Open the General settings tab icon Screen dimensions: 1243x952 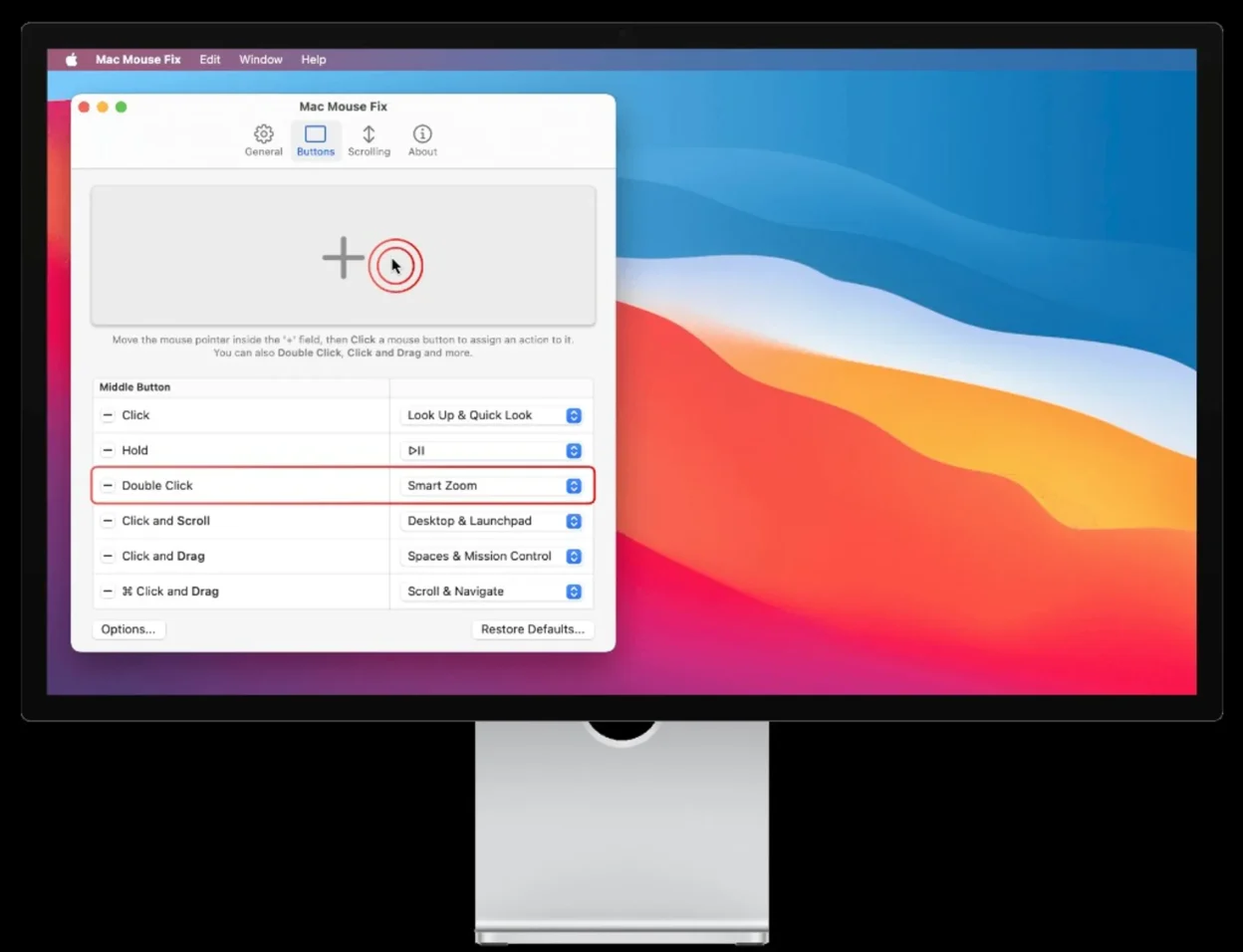pyautogui.click(x=263, y=139)
